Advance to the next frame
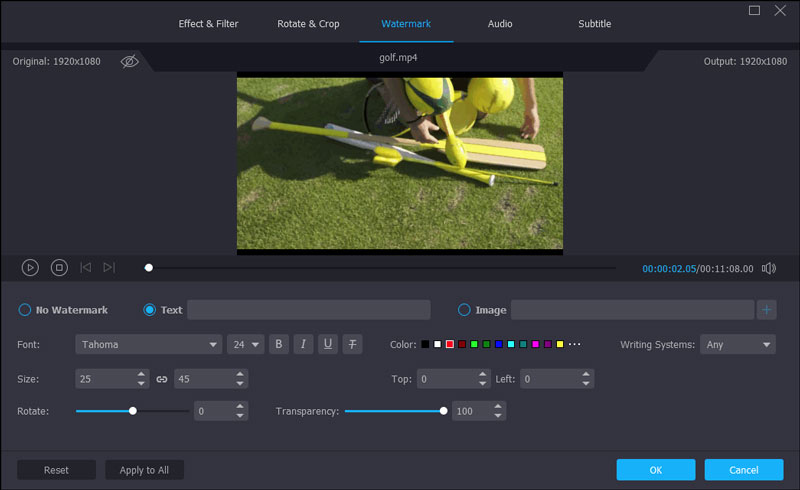800x490 pixels. point(109,267)
